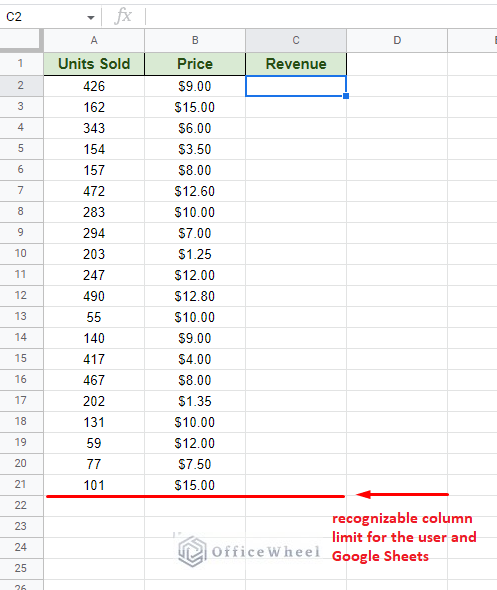The height and width of the screenshot is (590, 497).
Task: Select cell with units sold 490
Action: (x=94, y=296)
